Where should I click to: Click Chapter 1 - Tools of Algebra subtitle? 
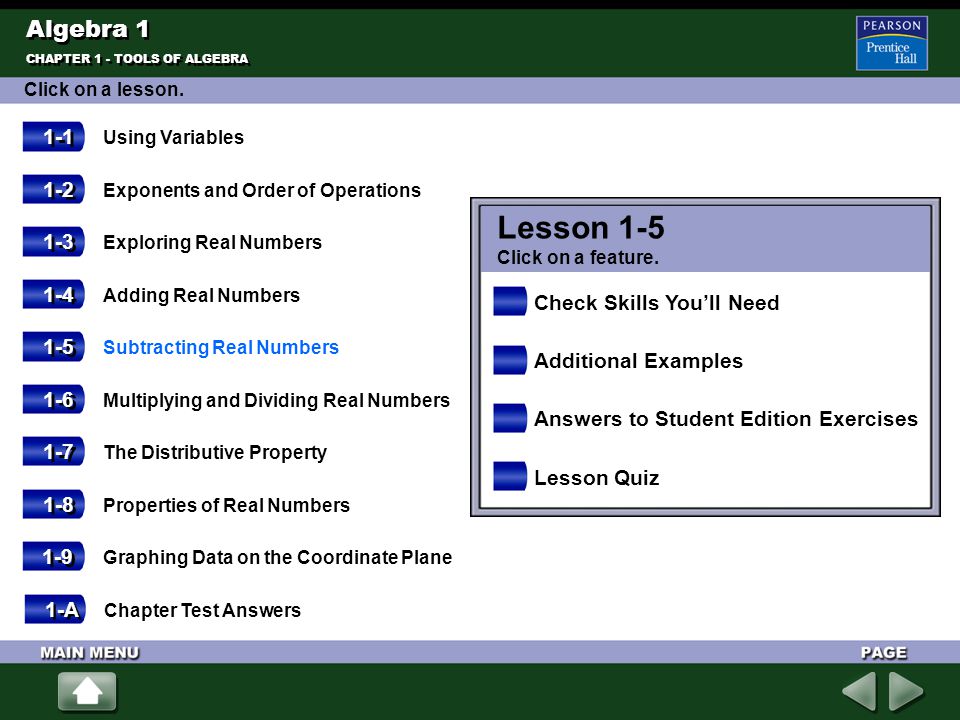[x=137, y=59]
